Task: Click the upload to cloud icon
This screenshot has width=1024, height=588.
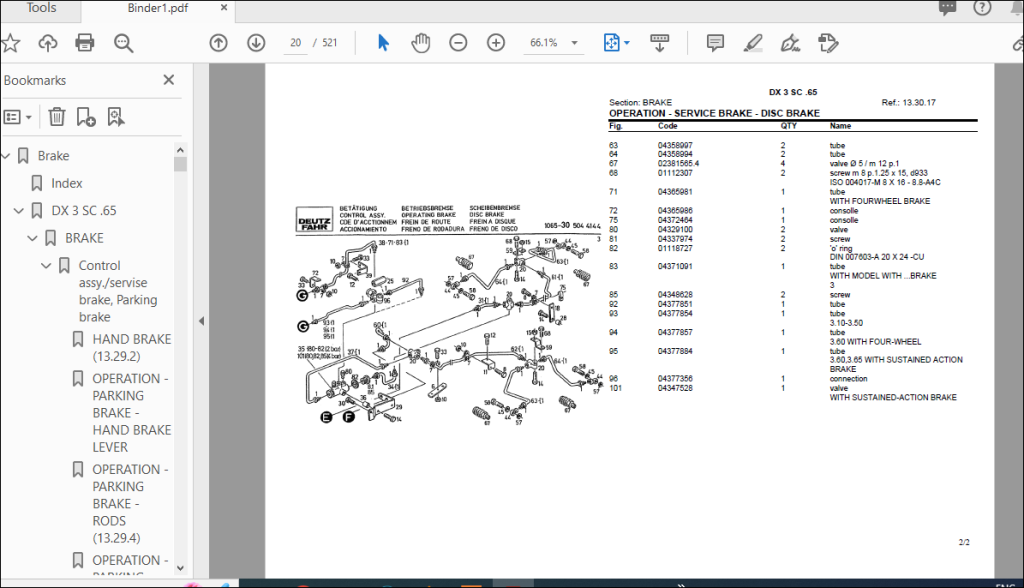Action: [x=48, y=43]
